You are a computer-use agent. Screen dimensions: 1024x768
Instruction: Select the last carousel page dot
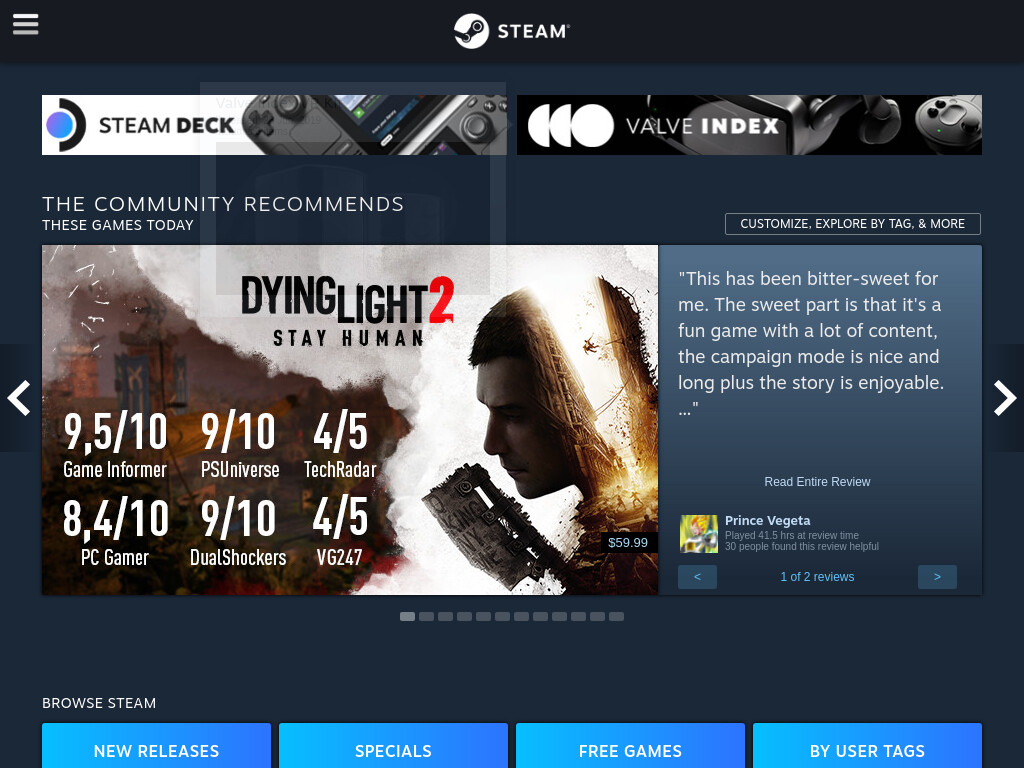[x=616, y=616]
